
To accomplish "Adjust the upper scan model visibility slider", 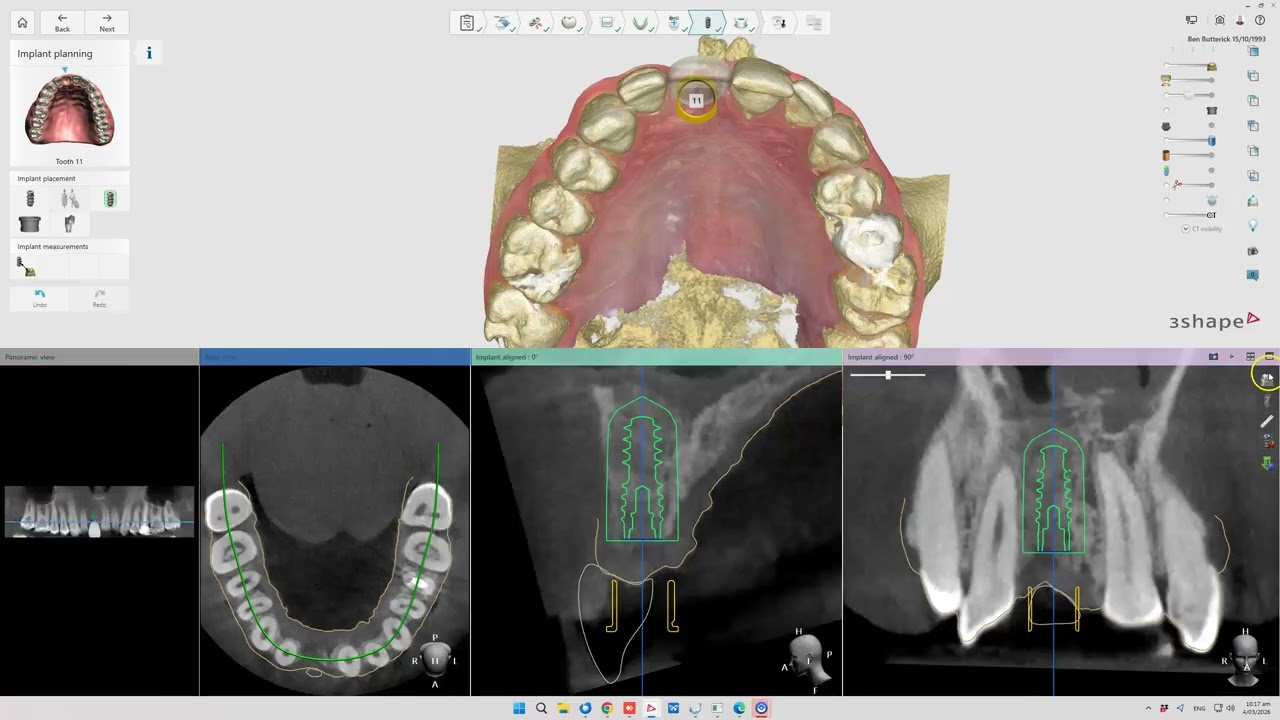I will (1189, 66).
